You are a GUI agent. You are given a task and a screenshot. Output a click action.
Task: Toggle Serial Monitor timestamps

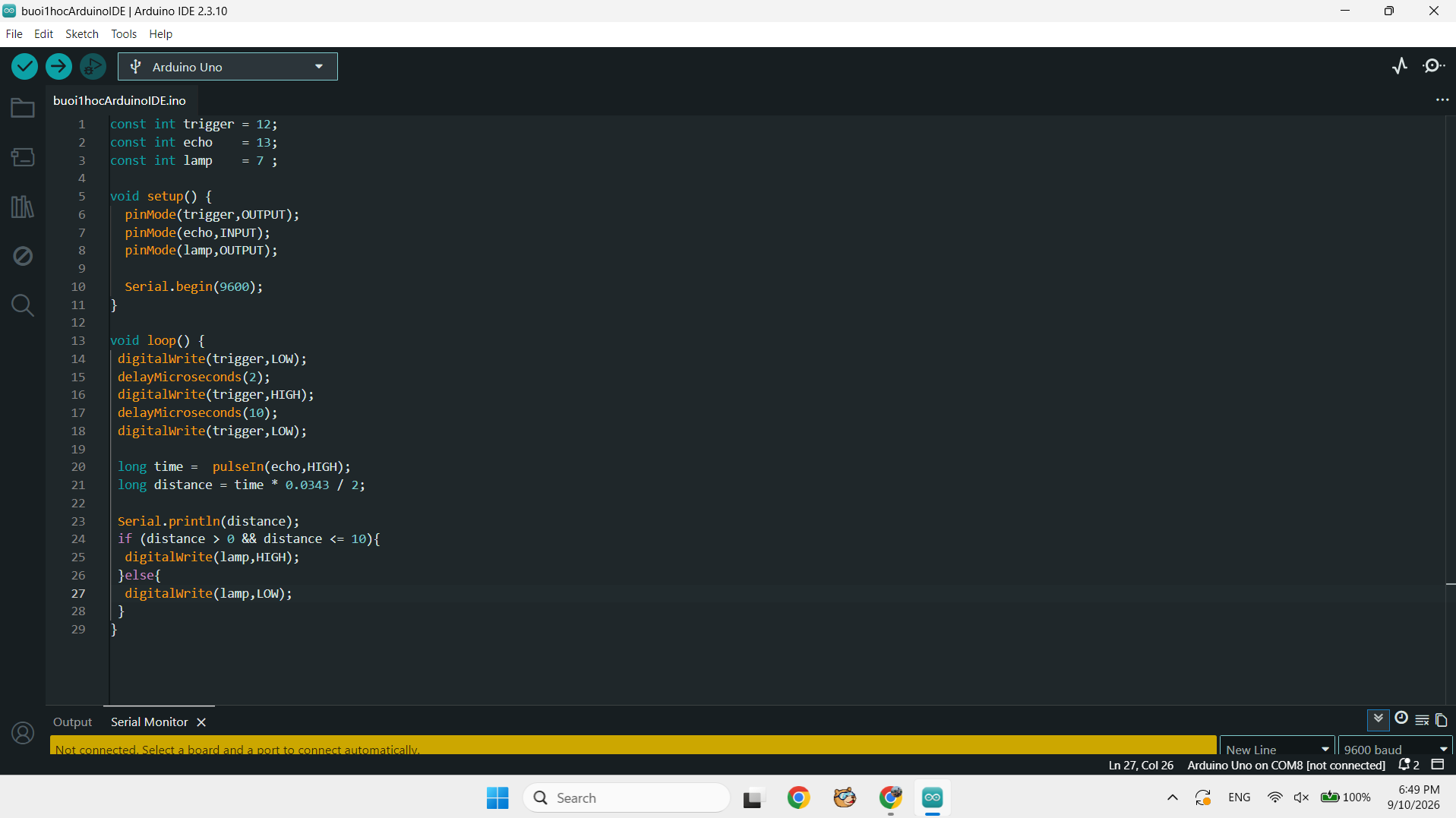1401,719
